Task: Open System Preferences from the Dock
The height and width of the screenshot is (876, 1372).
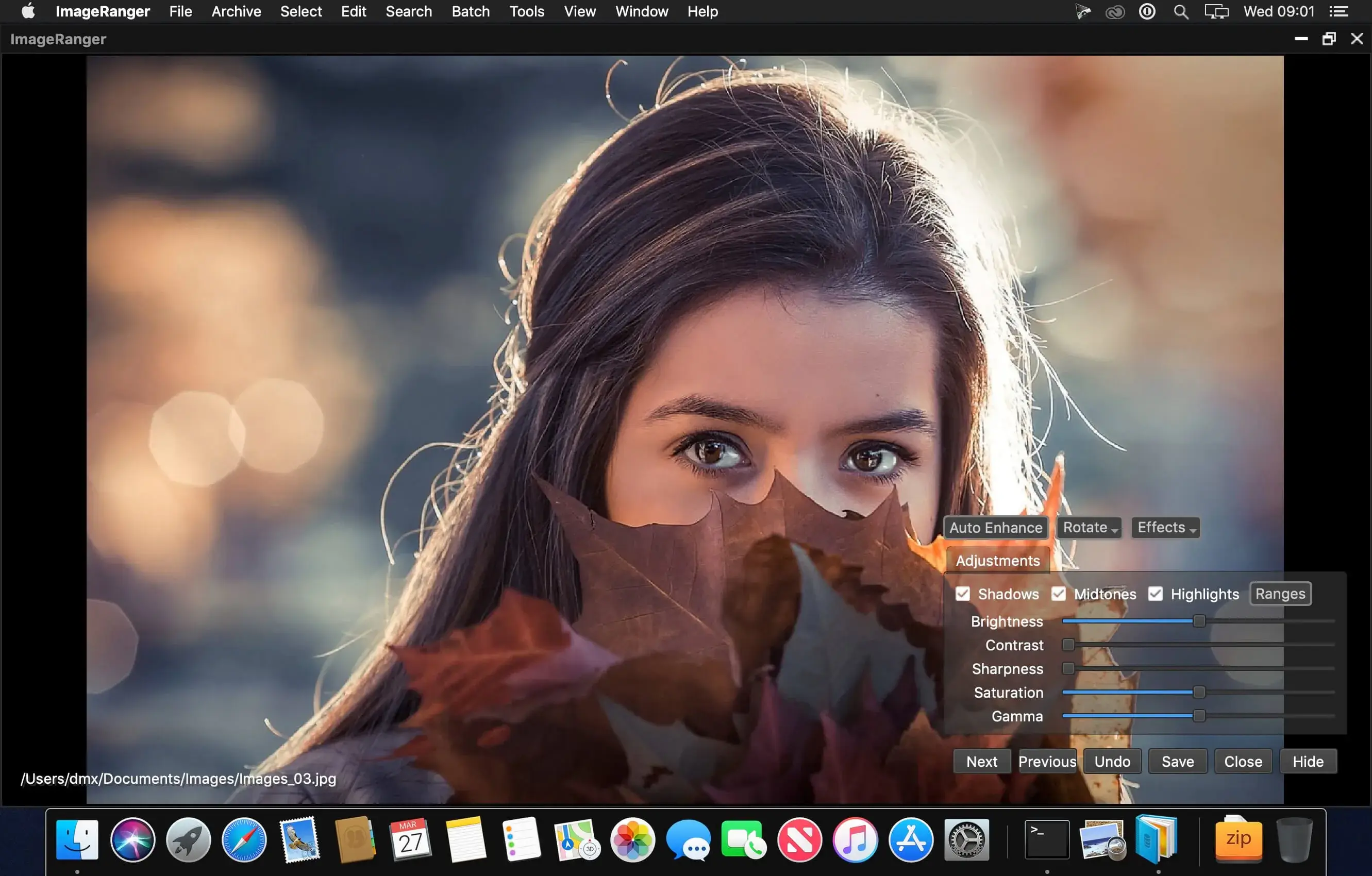Action: [x=967, y=839]
